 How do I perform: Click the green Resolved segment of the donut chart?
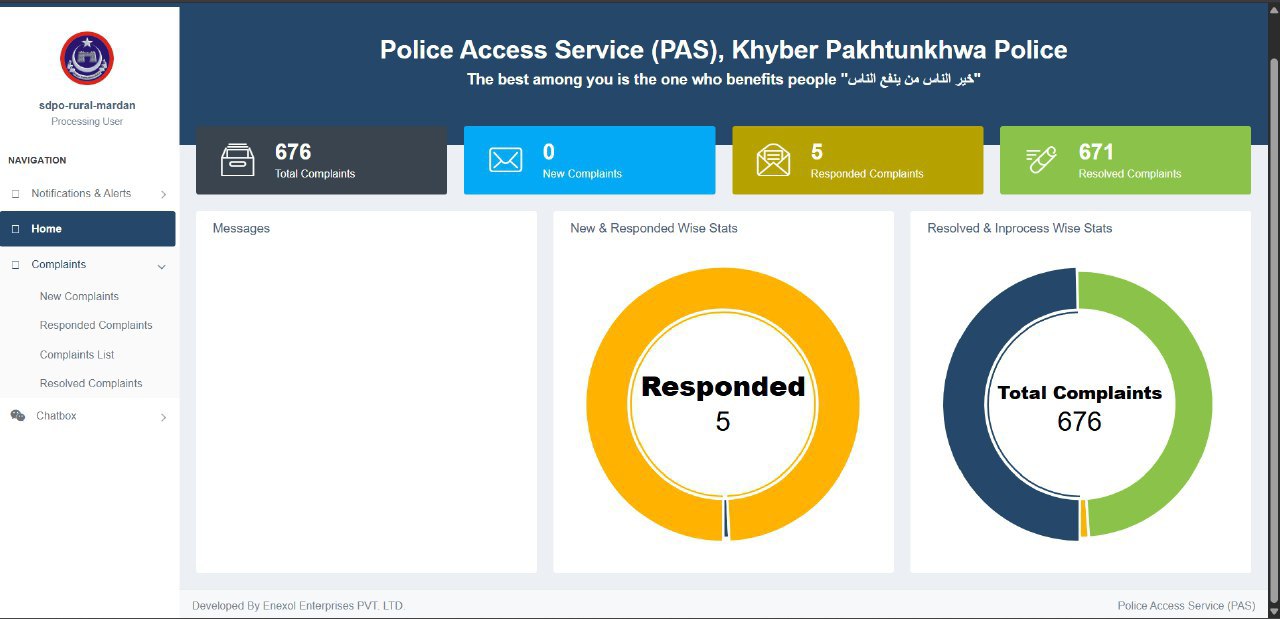1193,405
